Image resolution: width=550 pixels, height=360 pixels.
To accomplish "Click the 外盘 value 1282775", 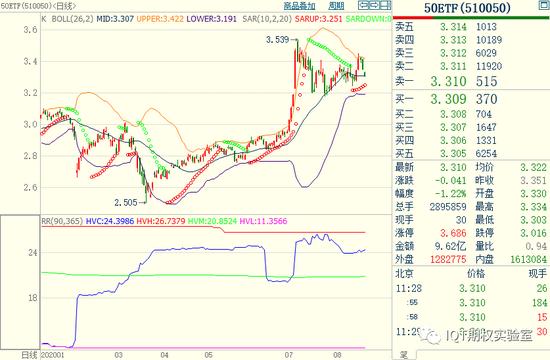I will click(x=448, y=259).
